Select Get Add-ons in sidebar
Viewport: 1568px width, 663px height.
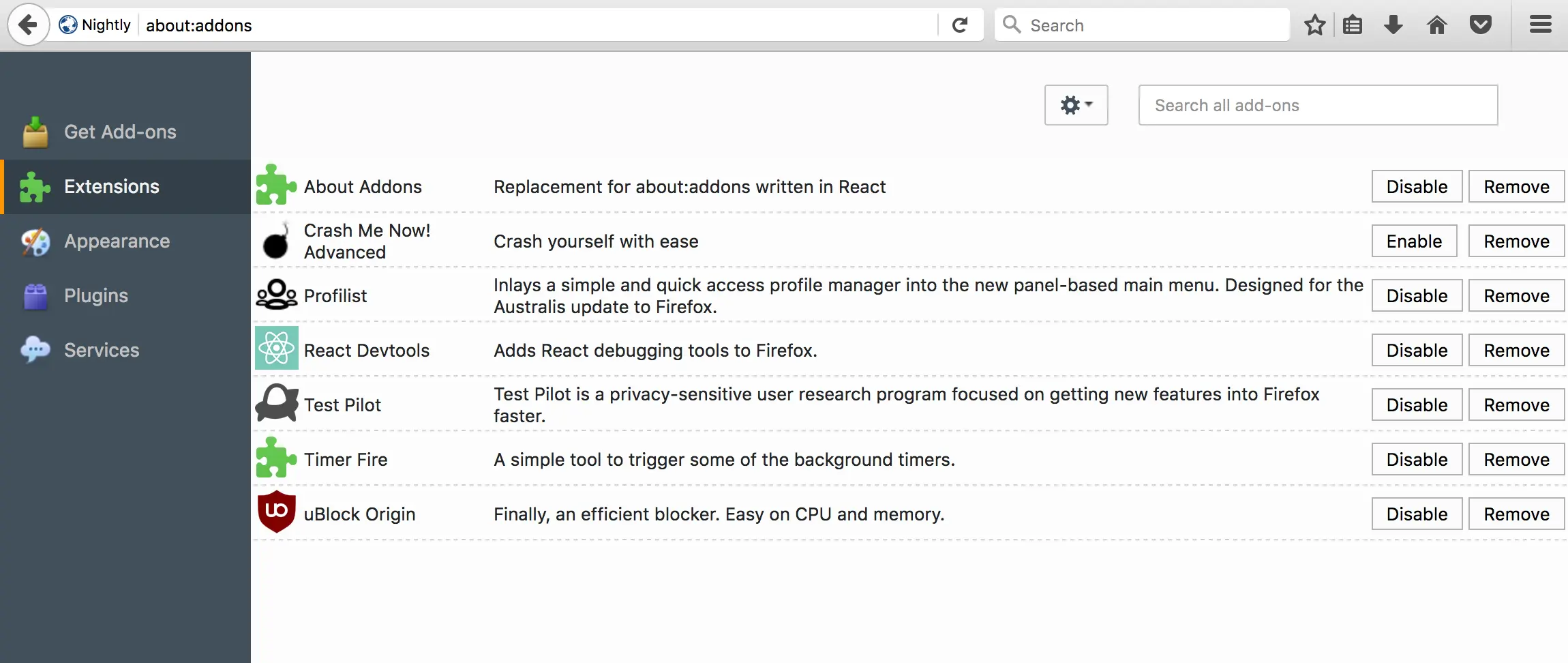[120, 132]
